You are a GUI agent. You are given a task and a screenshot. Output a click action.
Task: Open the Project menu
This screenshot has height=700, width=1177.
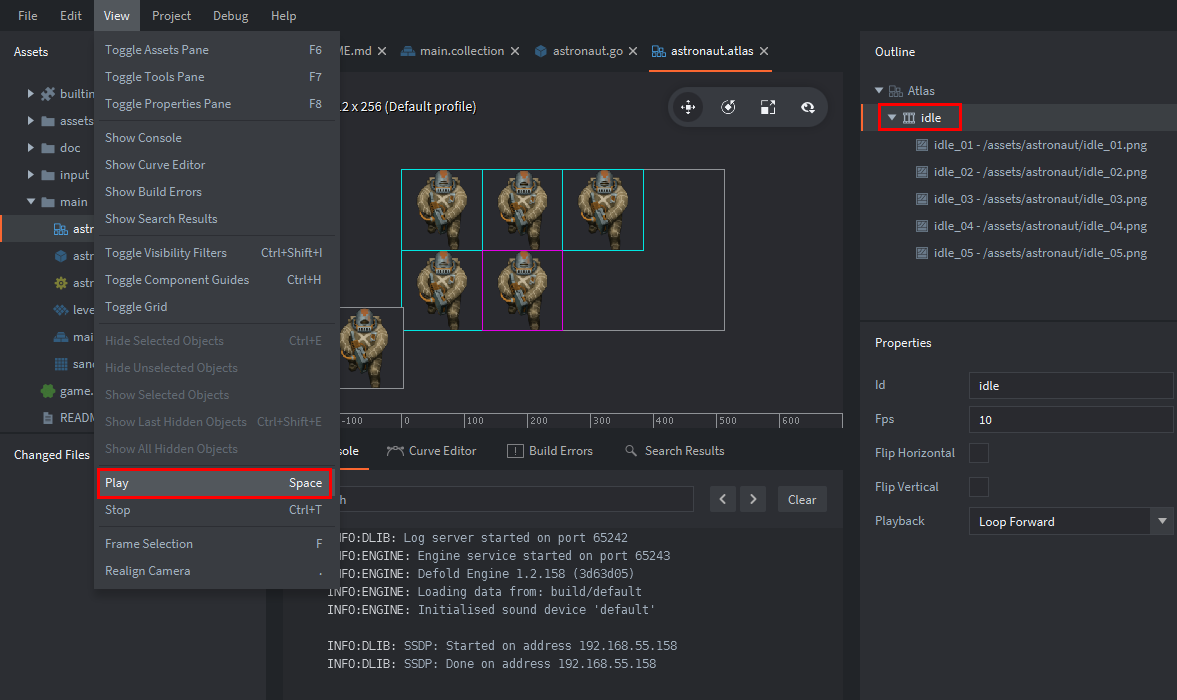pyautogui.click(x=171, y=16)
